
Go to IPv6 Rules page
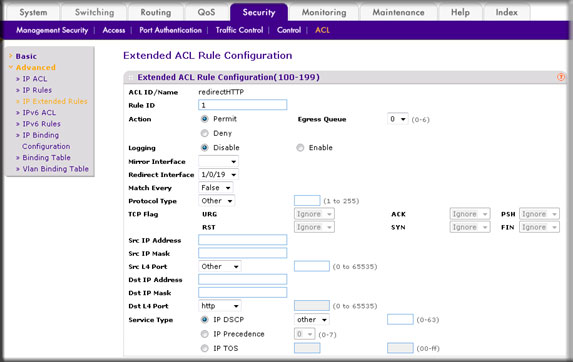41,124
